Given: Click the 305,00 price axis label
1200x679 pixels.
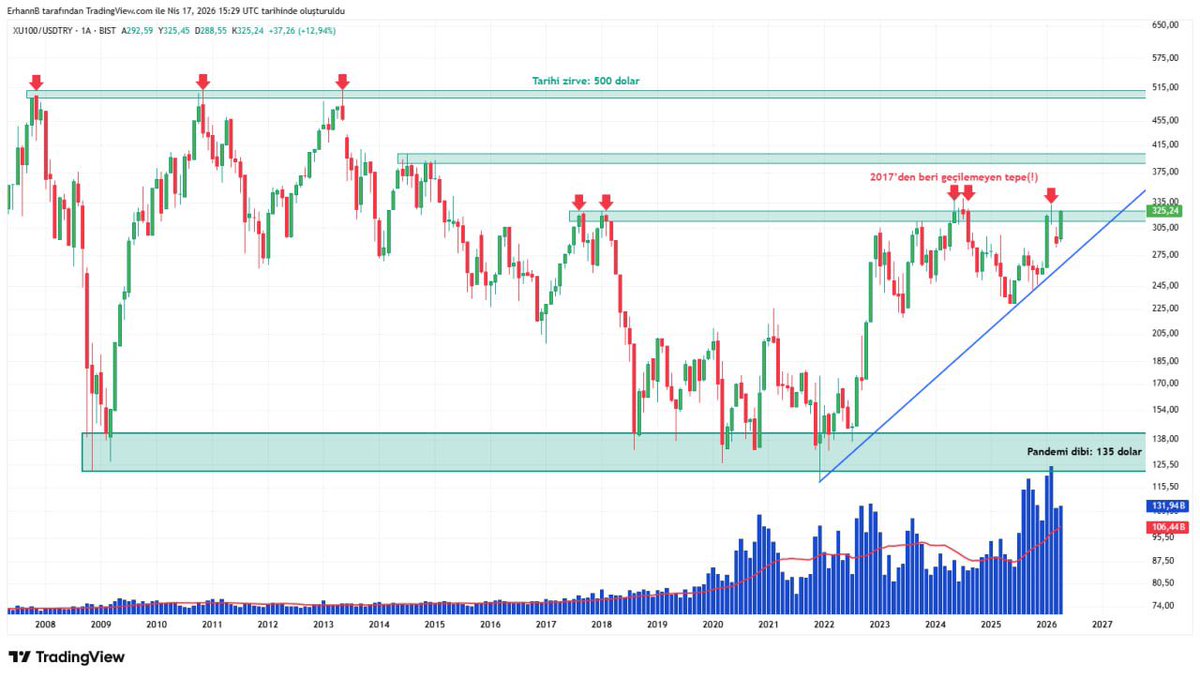Looking at the screenshot, I should click(1164, 227).
